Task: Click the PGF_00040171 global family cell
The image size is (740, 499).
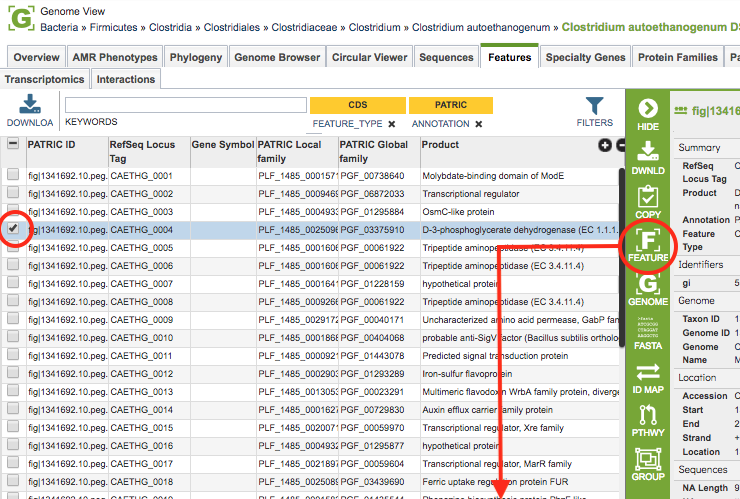Action: pyautogui.click(x=379, y=320)
